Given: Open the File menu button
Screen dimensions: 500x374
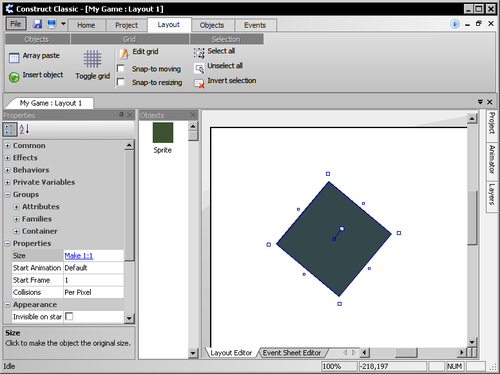Looking at the screenshot, I should pos(16,24).
